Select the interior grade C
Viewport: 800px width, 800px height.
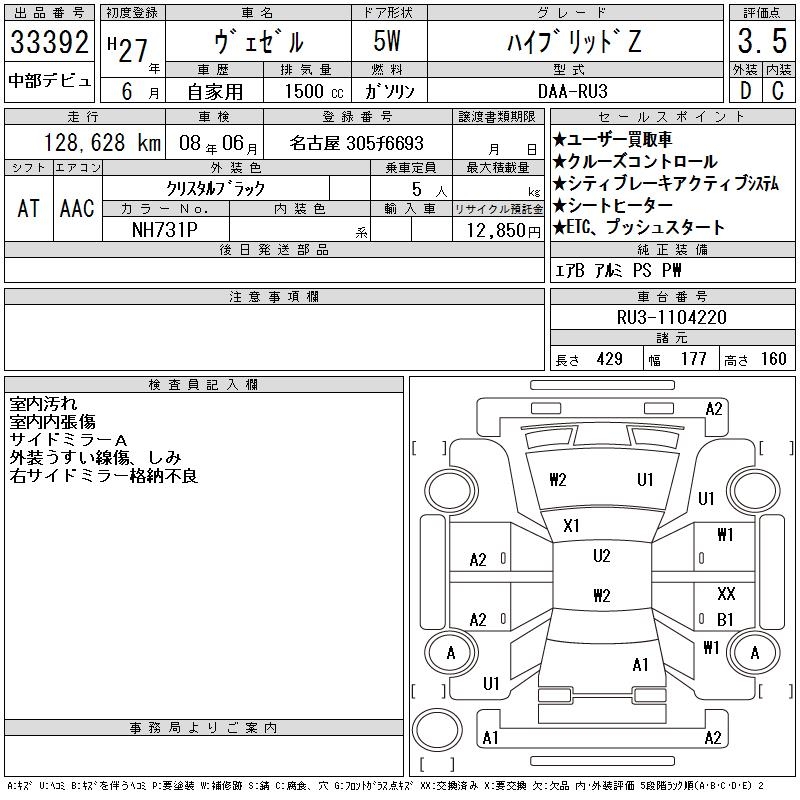pyautogui.click(x=778, y=91)
